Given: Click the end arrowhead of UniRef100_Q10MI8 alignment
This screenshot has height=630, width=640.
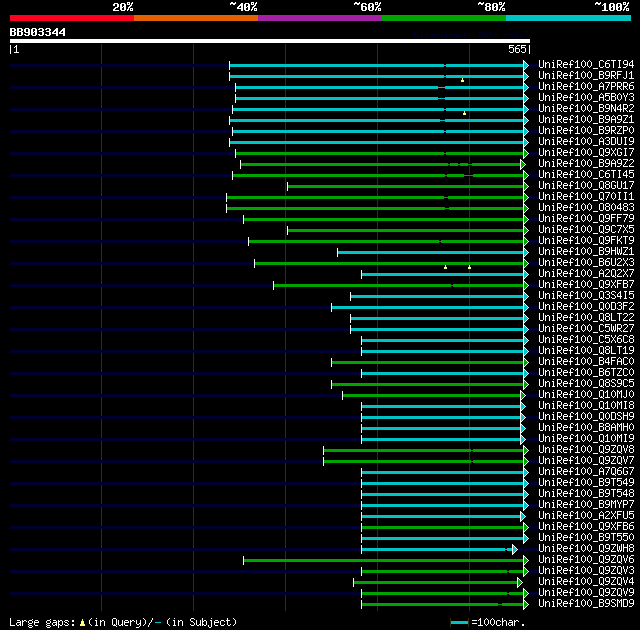Looking at the screenshot, I should (x=523, y=406).
